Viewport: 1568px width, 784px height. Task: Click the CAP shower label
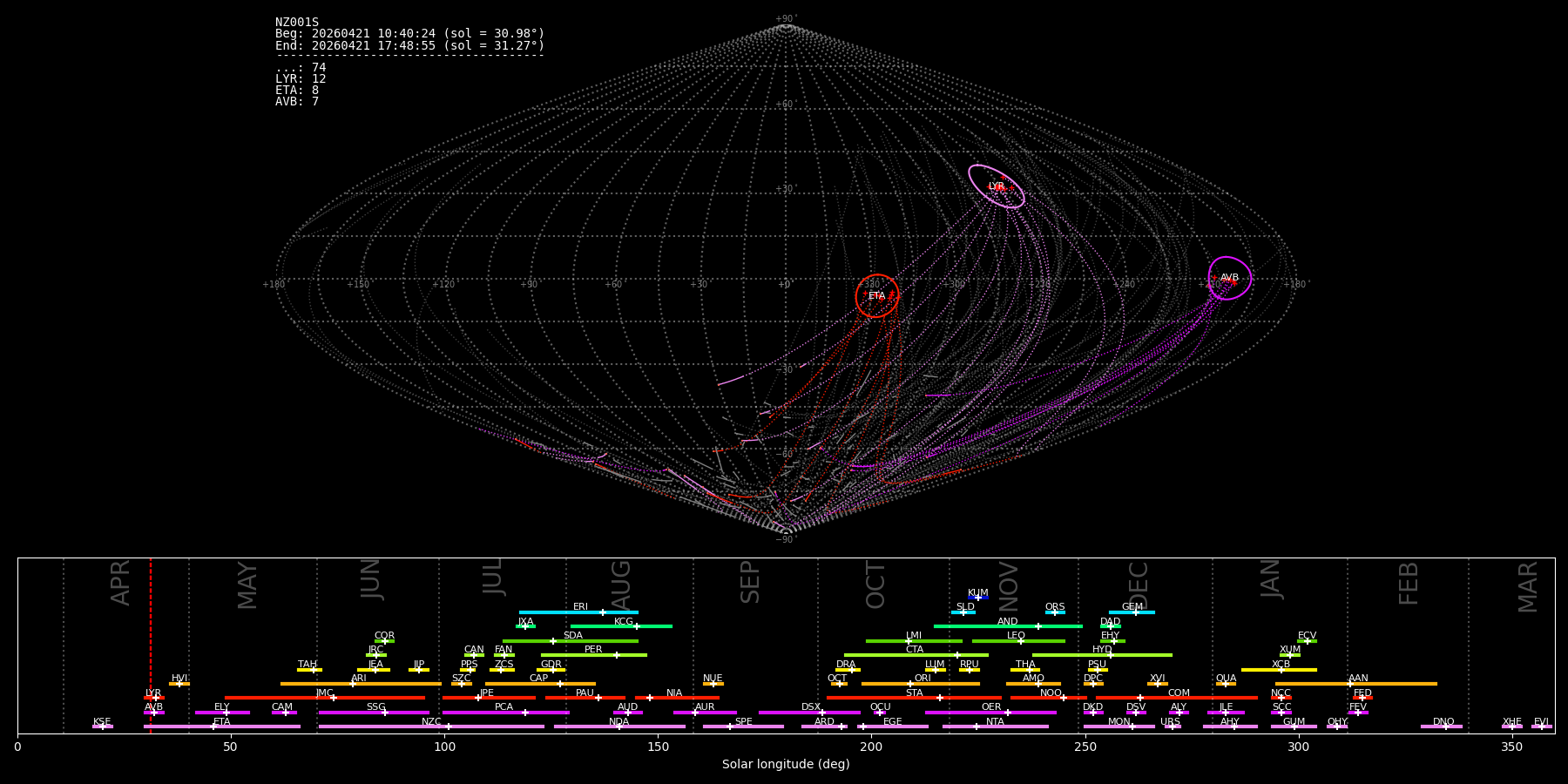pos(539,679)
